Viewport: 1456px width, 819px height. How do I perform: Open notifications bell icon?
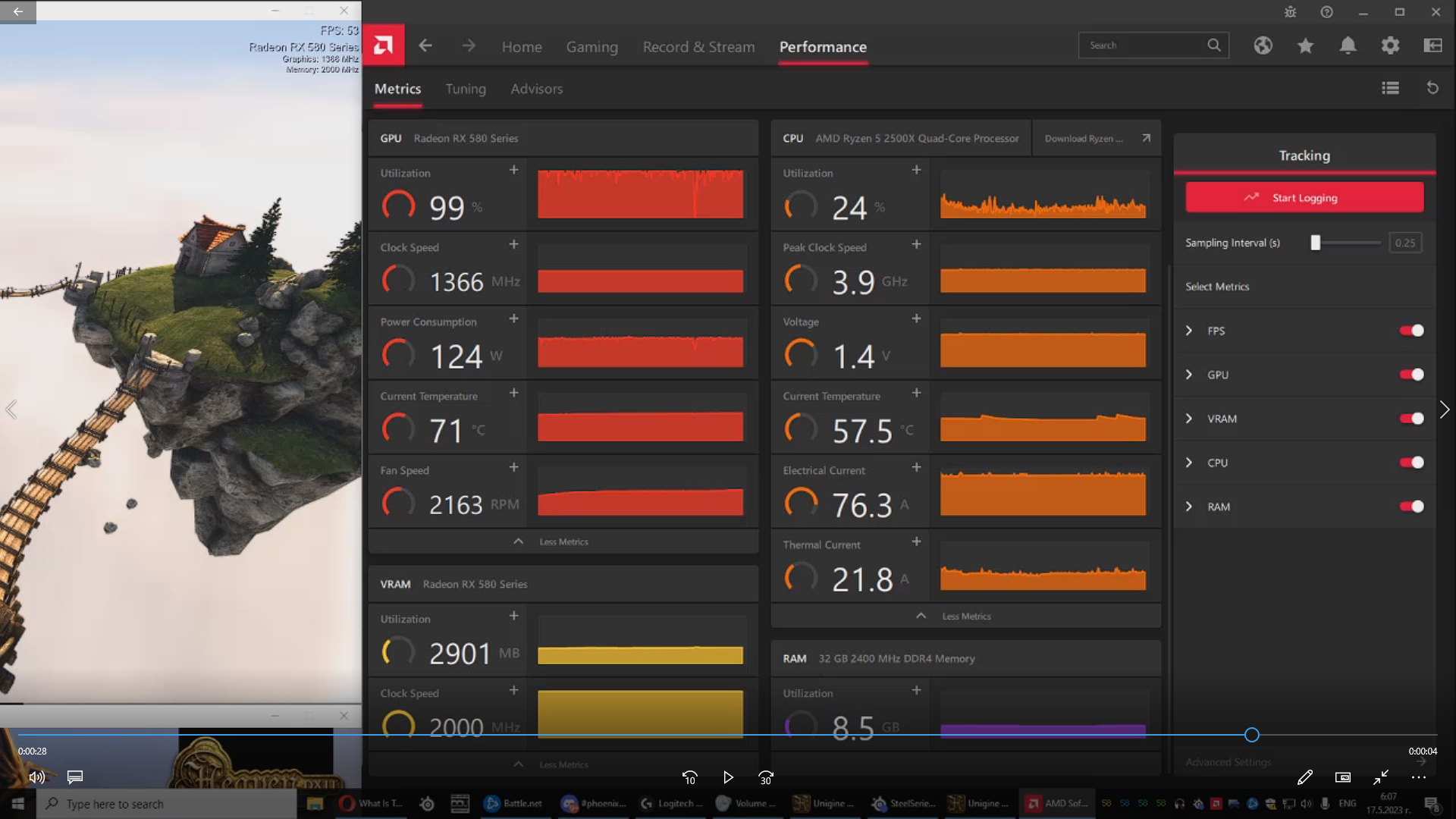pyautogui.click(x=1348, y=45)
